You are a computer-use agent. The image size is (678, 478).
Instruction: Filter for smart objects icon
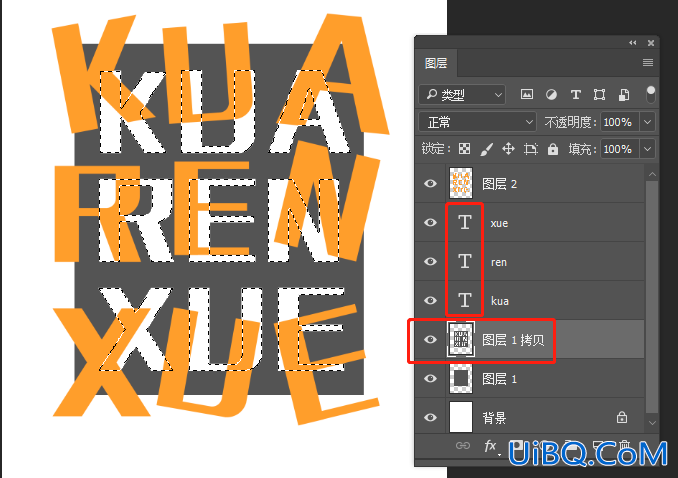click(x=624, y=94)
